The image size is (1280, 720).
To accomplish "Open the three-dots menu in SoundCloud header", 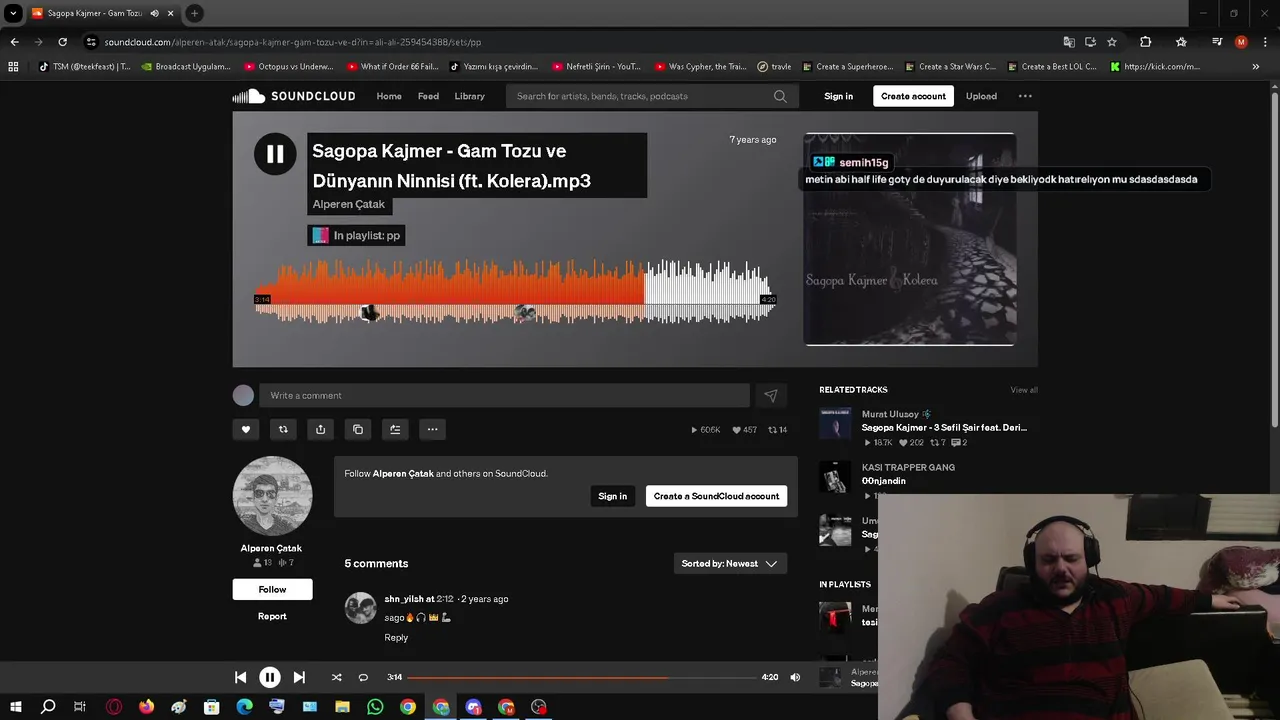I will [x=1025, y=96].
